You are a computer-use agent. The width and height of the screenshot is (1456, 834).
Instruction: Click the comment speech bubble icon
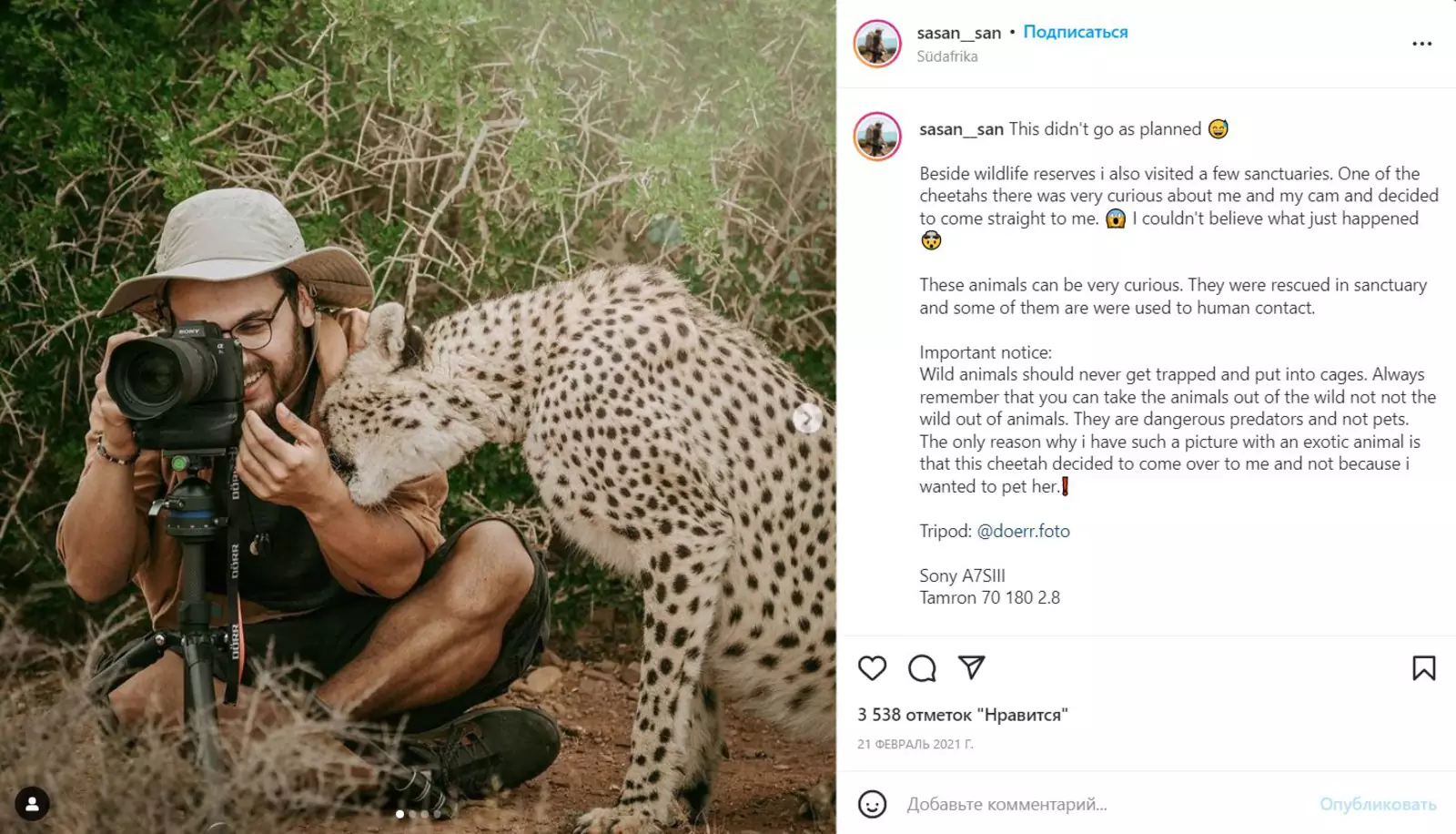point(922,668)
